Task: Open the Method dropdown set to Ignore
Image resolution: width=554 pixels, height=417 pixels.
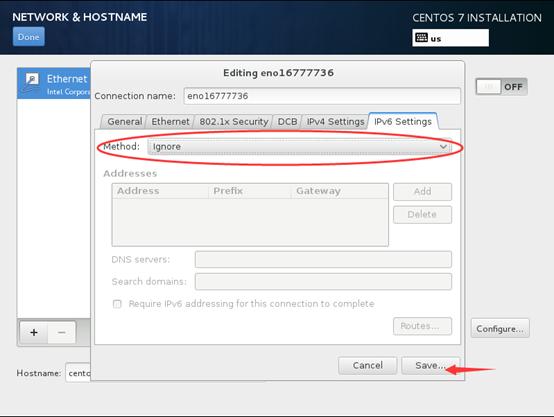Action: (299, 147)
